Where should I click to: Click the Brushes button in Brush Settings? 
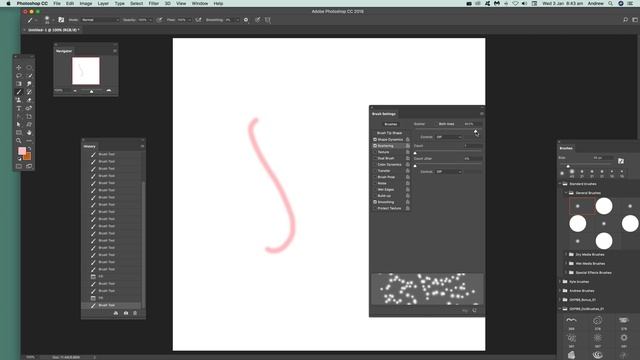click(x=391, y=124)
